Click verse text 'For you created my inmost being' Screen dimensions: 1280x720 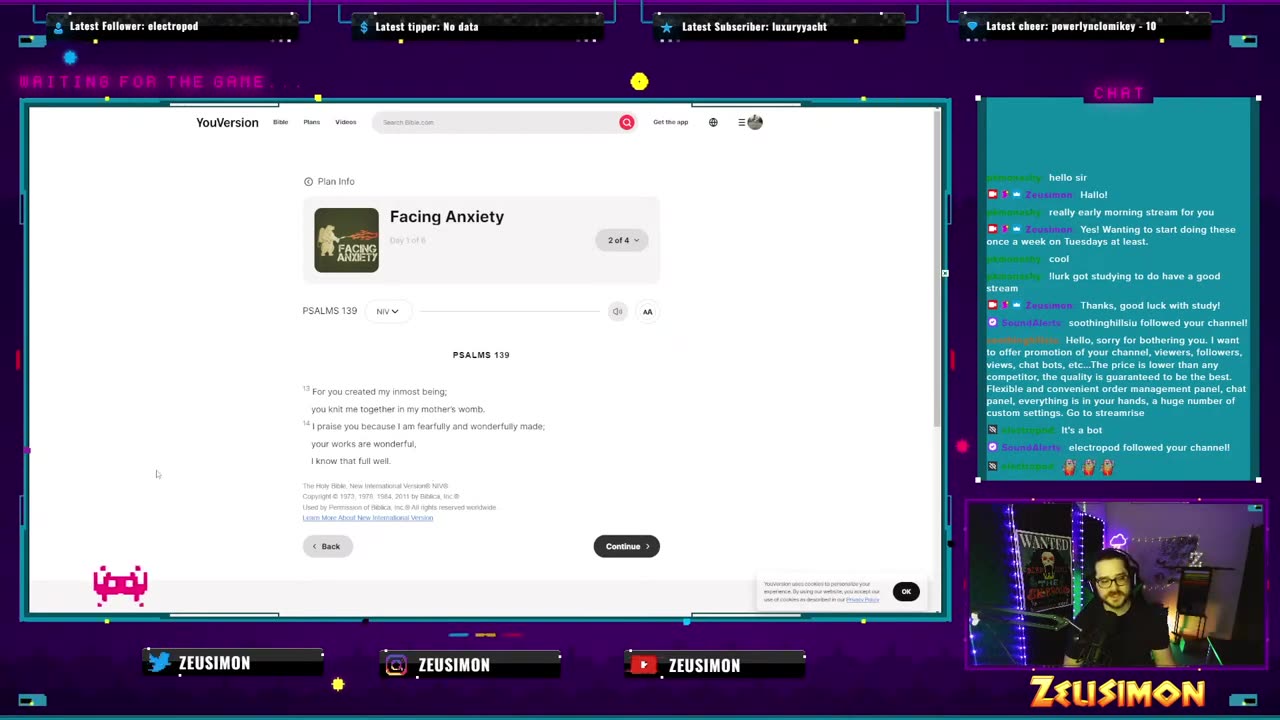(379, 392)
